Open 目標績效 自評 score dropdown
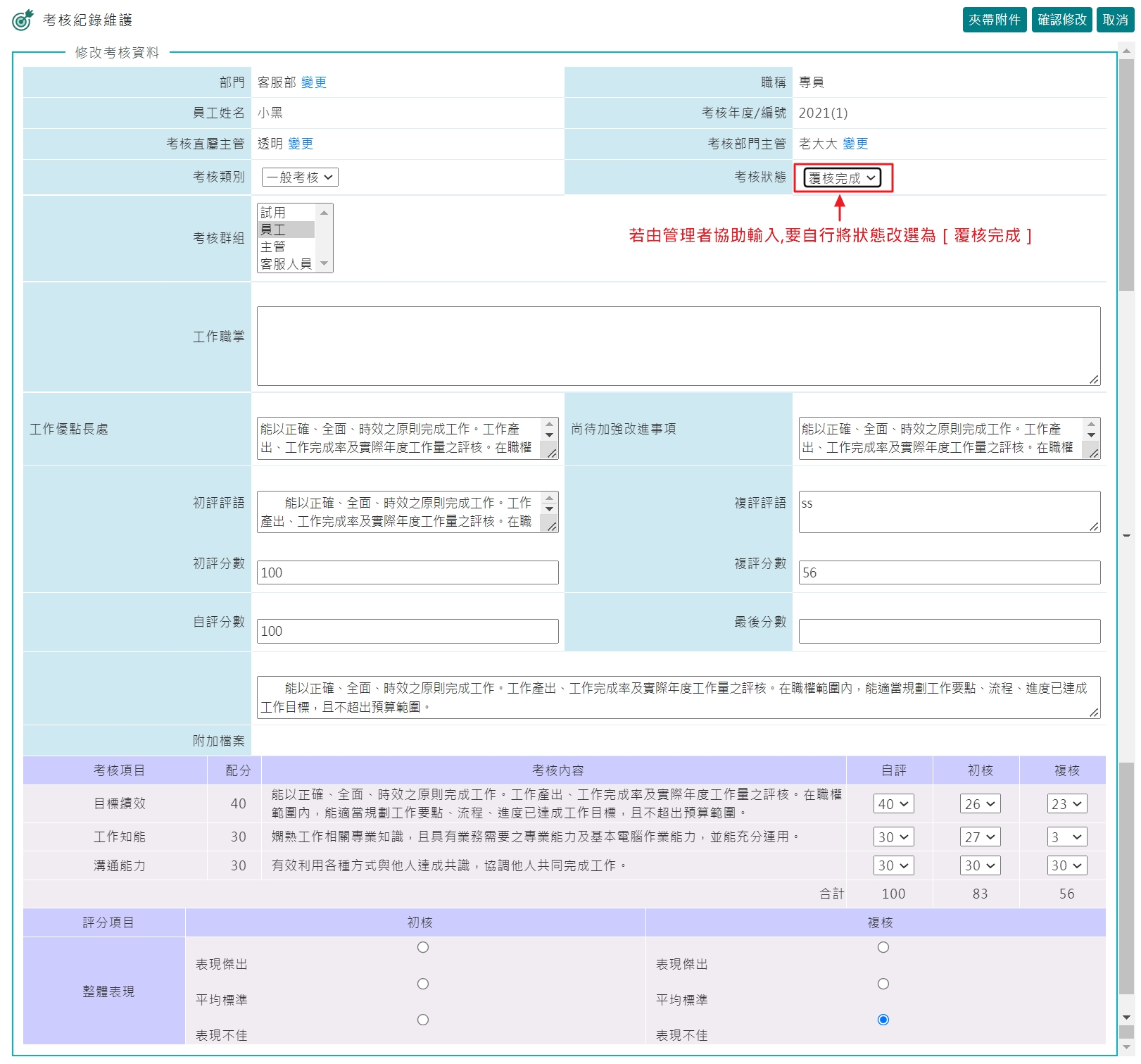1141x1064 pixels. pyautogui.click(x=894, y=804)
